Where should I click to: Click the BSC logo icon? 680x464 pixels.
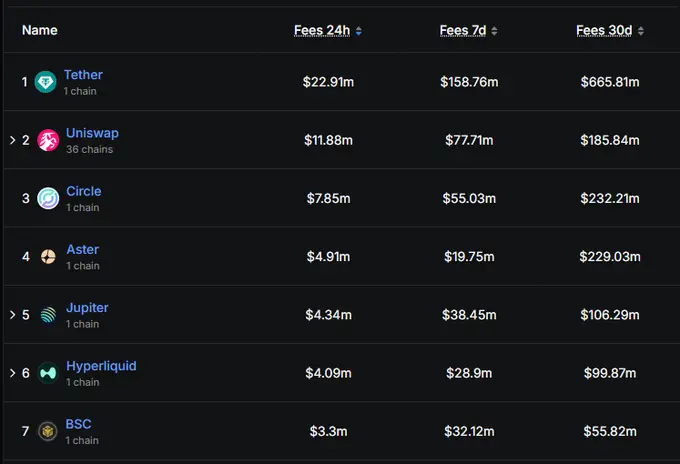[x=47, y=431]
